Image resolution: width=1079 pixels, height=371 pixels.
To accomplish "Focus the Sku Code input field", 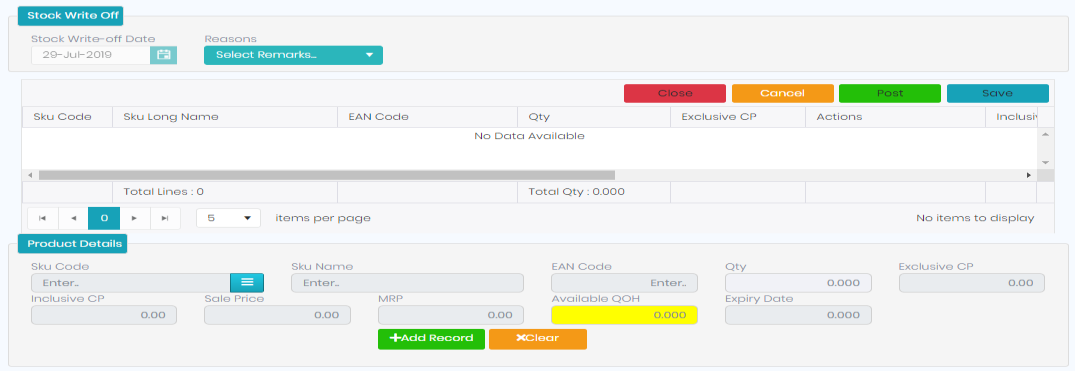I will click(131, 282).
